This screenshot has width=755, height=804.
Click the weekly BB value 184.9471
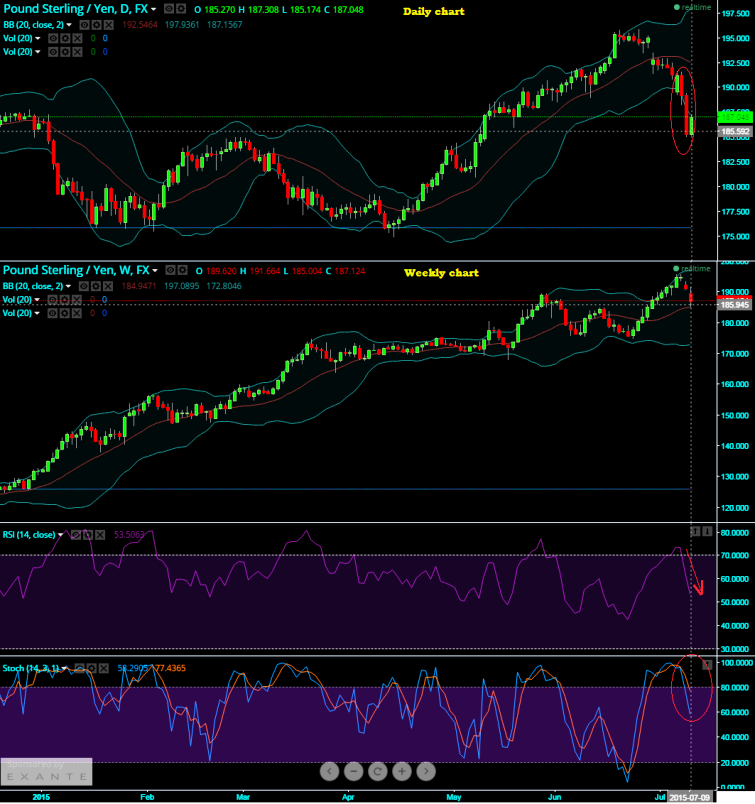tap(138, 286)
